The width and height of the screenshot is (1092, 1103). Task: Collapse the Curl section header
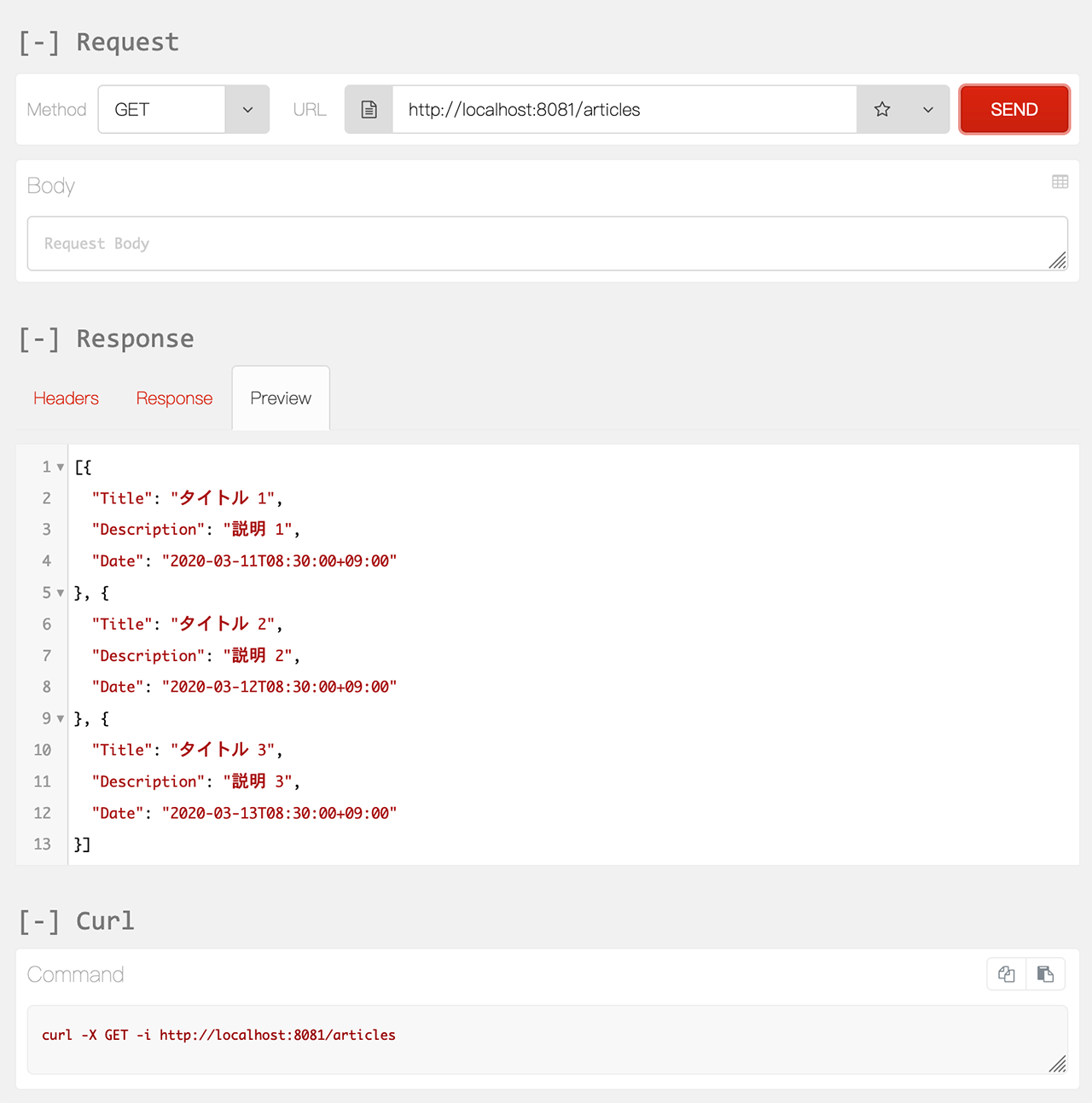point(39,921)
